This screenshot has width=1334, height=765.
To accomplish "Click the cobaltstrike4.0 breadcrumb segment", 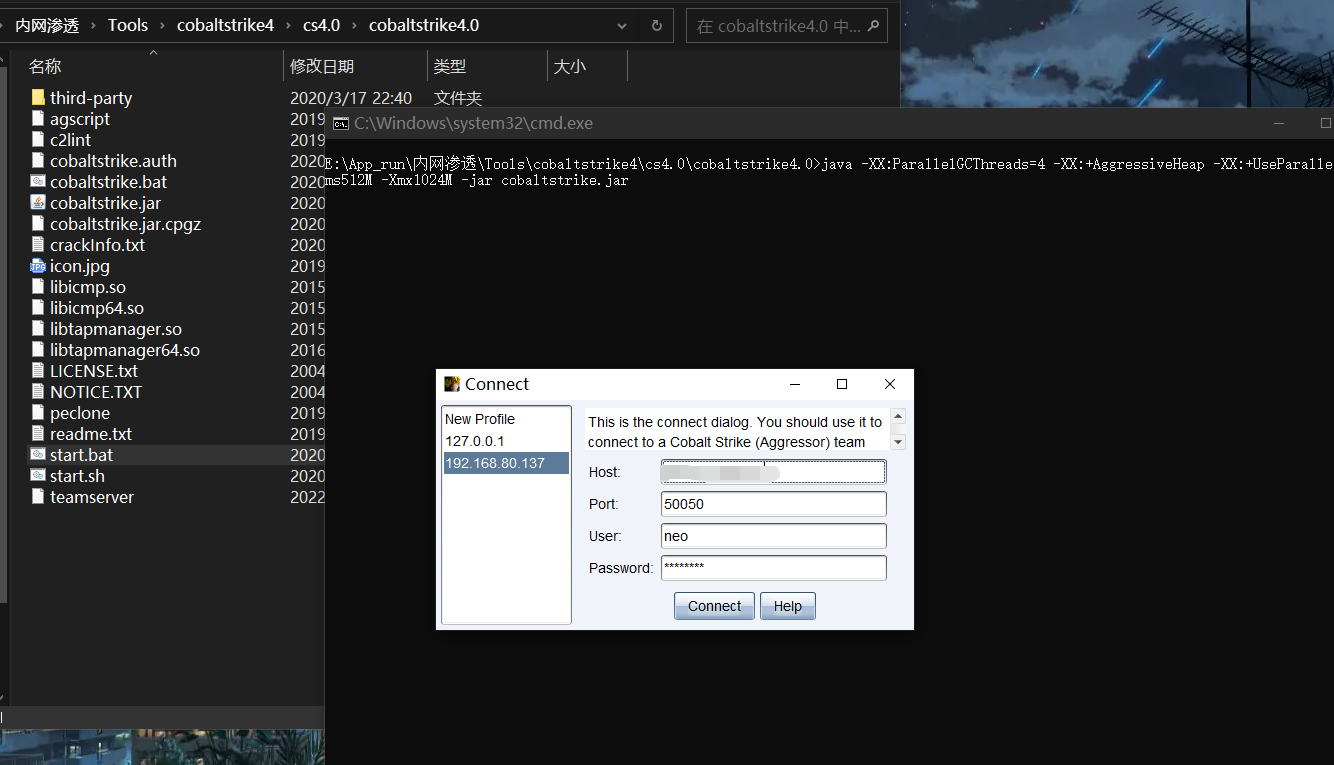I will pos(424,25).
